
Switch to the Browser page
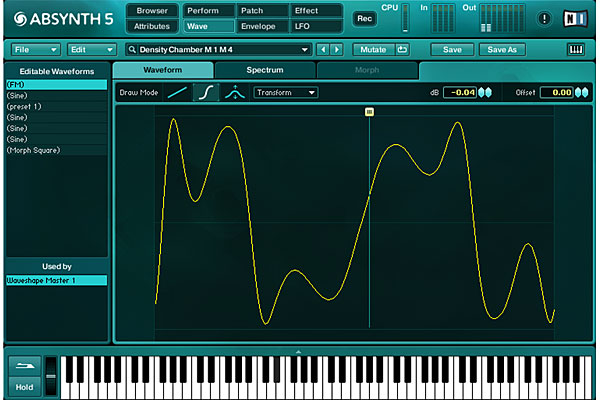click(152, 11)
